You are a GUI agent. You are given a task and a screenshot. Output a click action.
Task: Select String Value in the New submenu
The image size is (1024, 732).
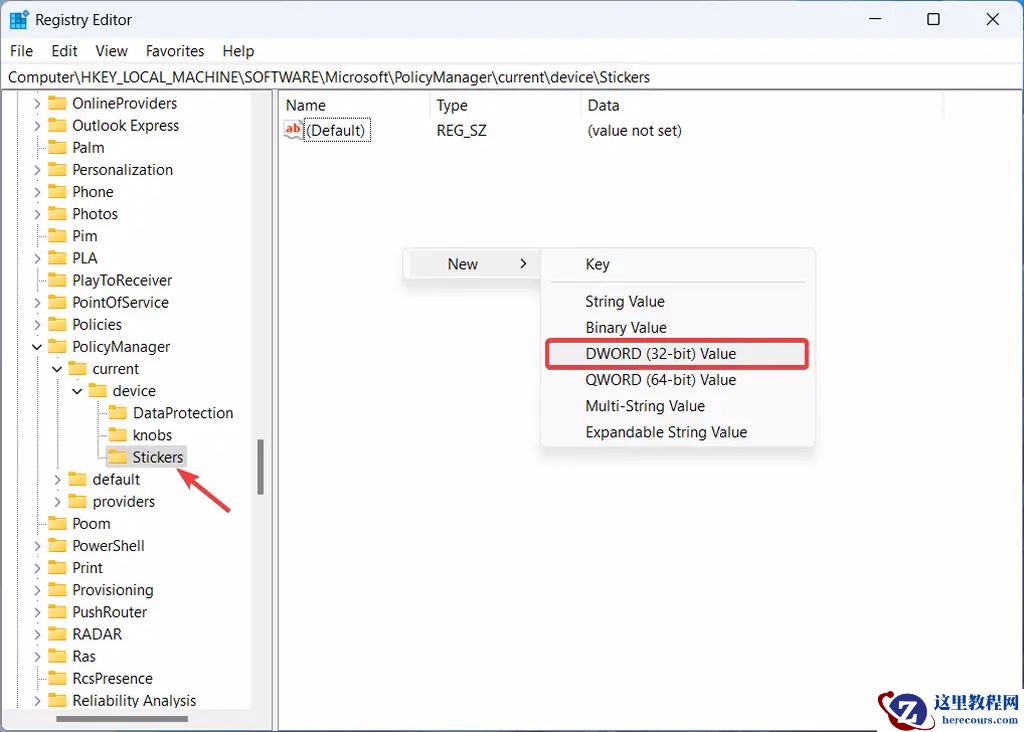[624, 301]
